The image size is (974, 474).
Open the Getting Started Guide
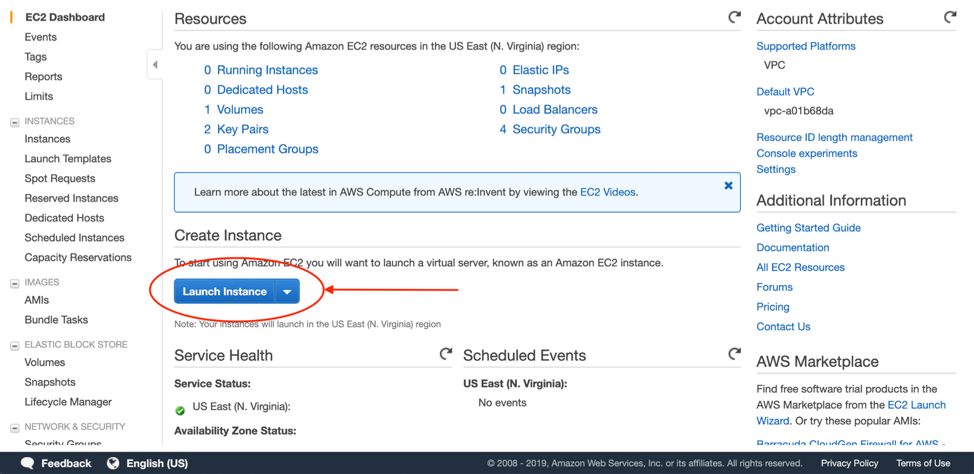808,228
